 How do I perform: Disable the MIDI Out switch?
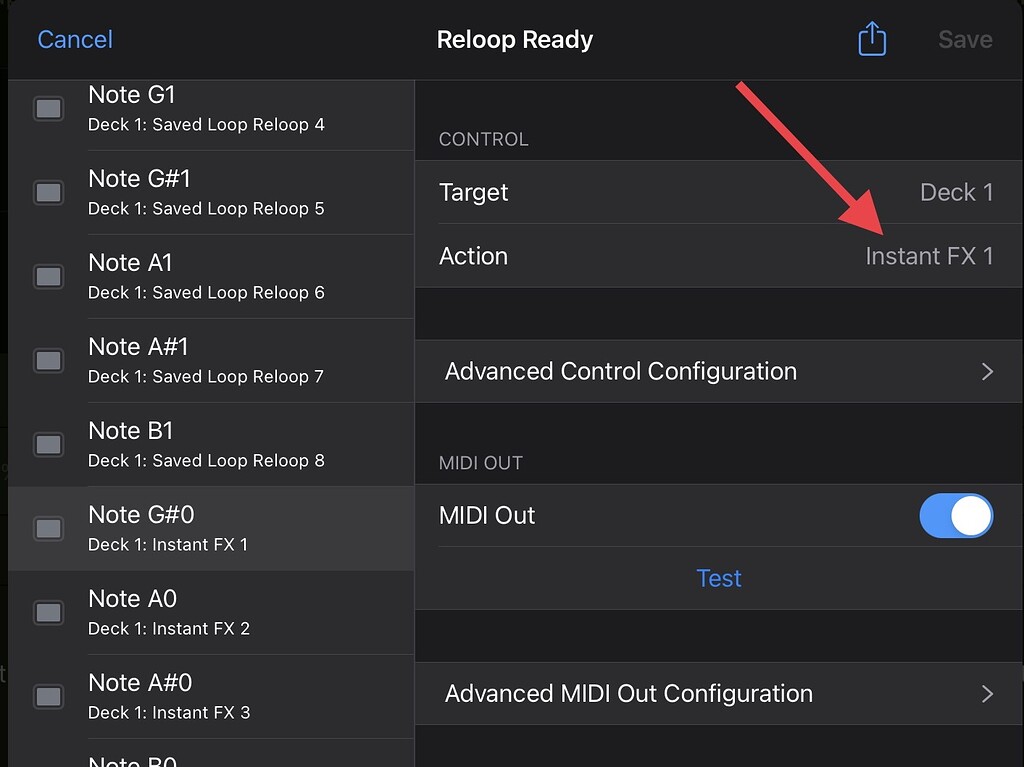point(955,516)
